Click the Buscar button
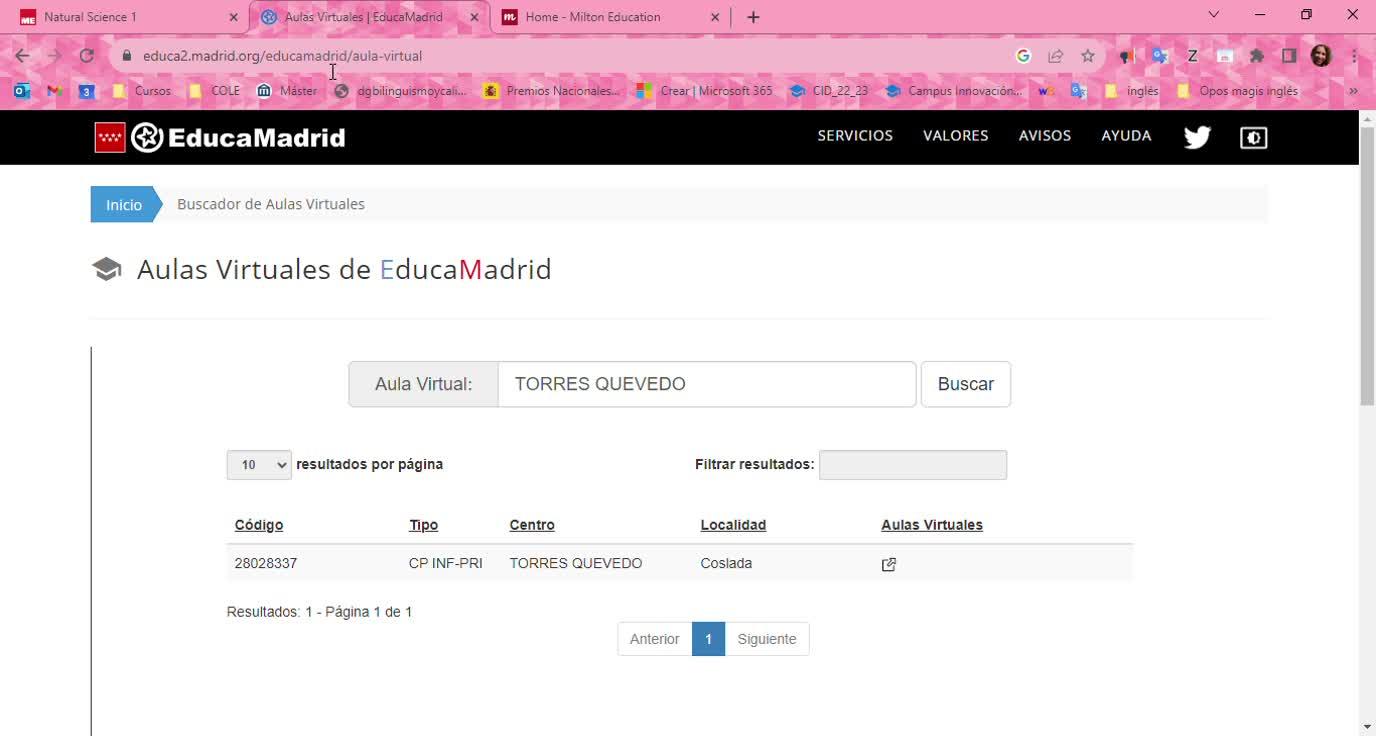The image size is (1376, 736). 966,384
